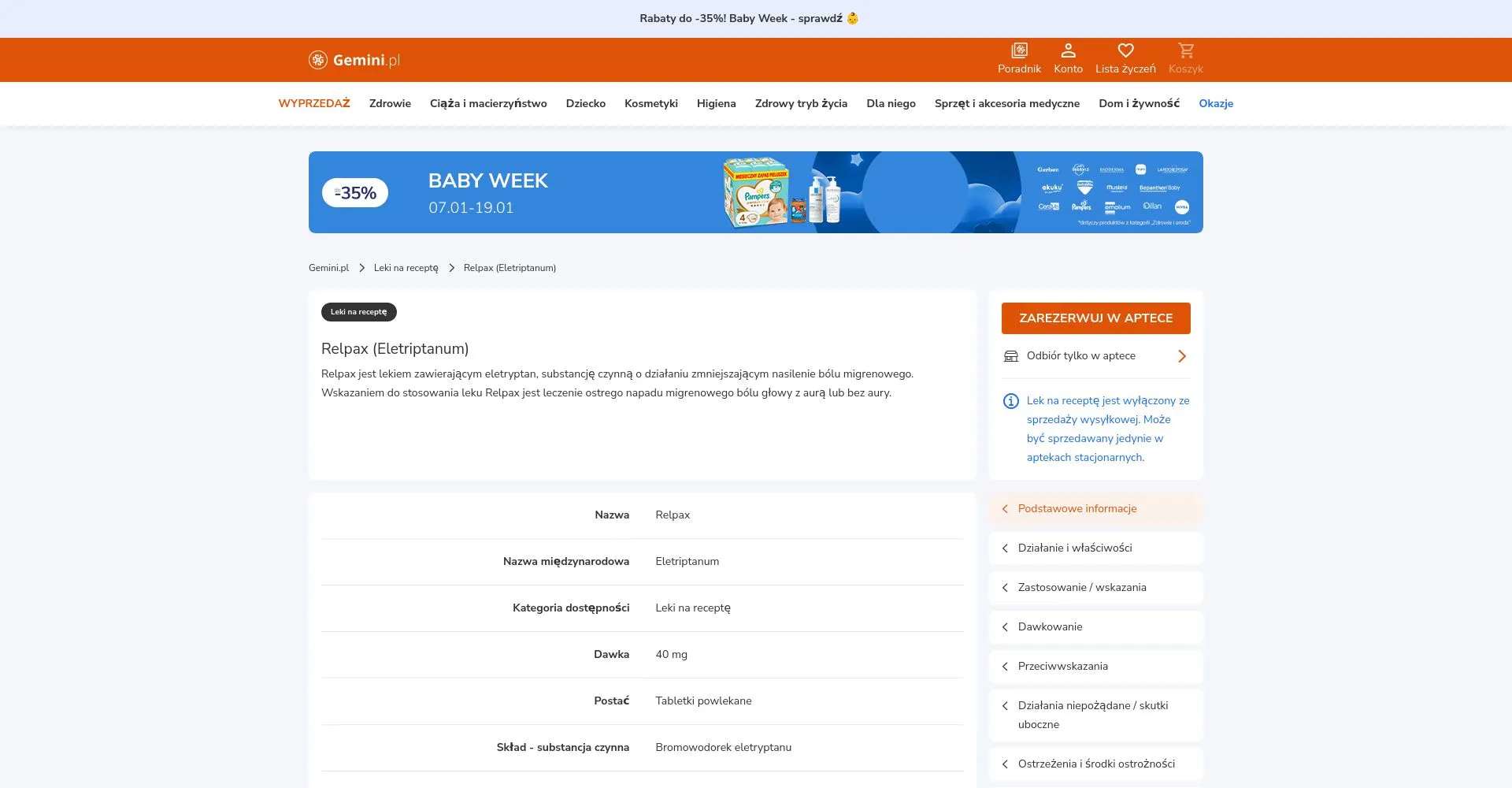This screenshot has width=1512, height=788.
Task: Open Zdrowy tryb życia menu
Action: point(801,103)
